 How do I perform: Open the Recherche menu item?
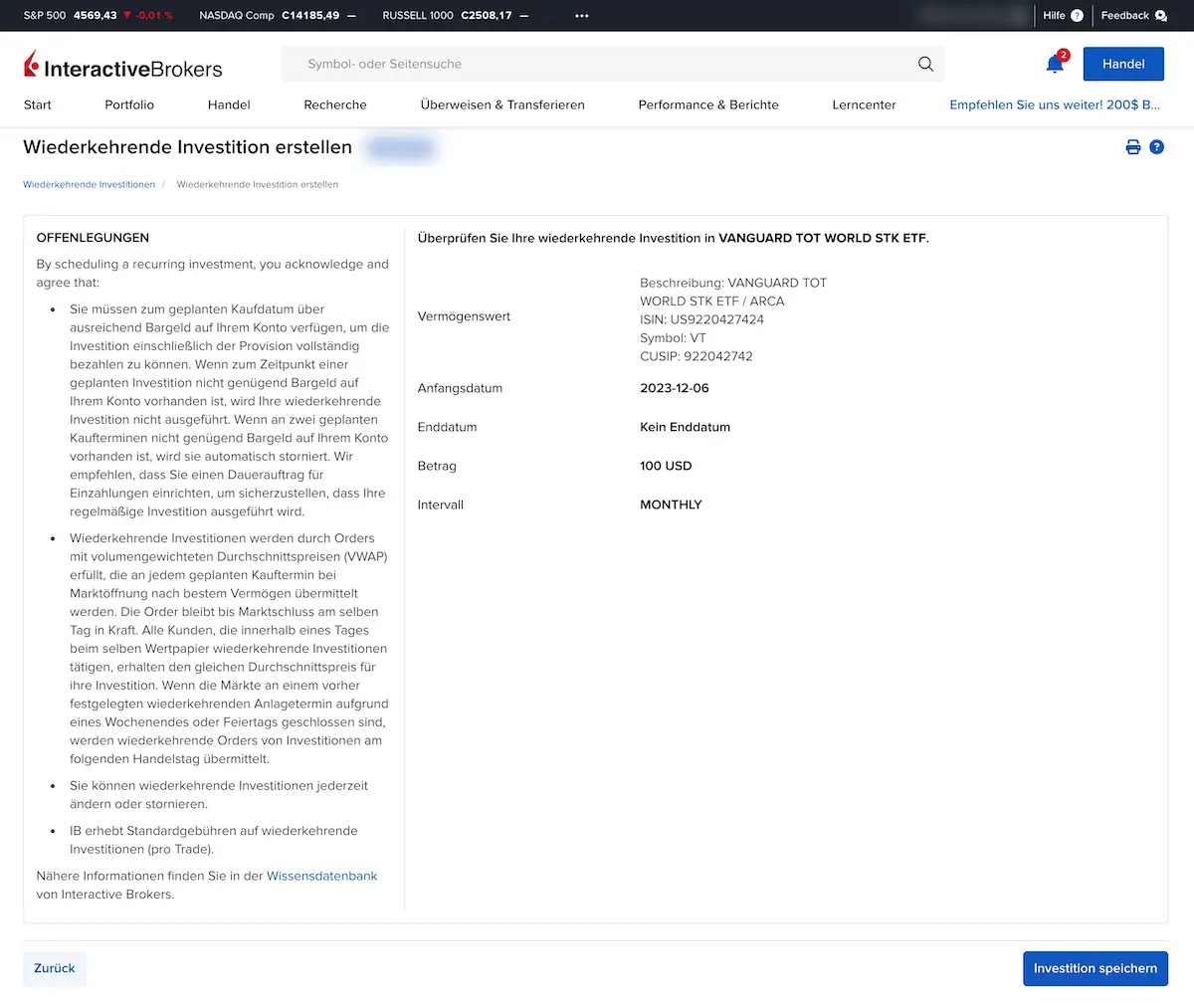(x=335, y=104)
